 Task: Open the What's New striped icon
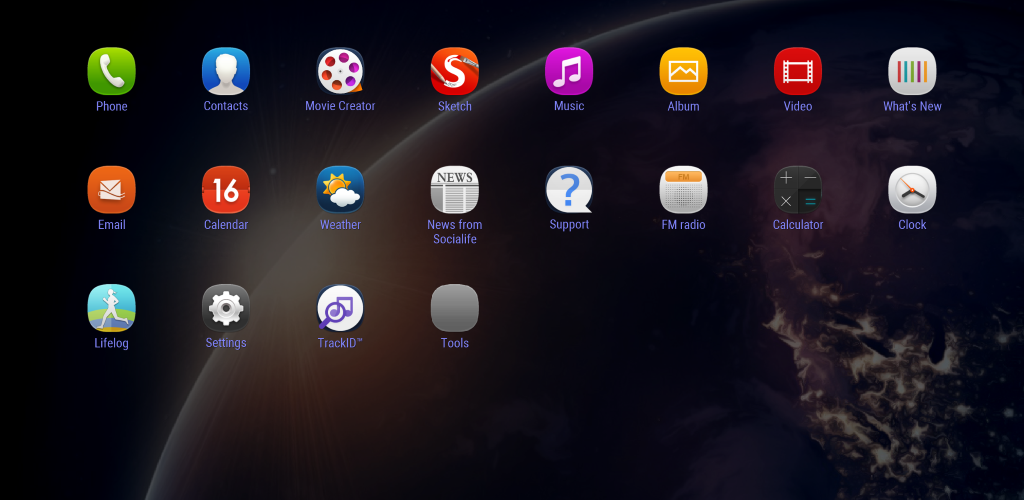(x=912, y=71)
